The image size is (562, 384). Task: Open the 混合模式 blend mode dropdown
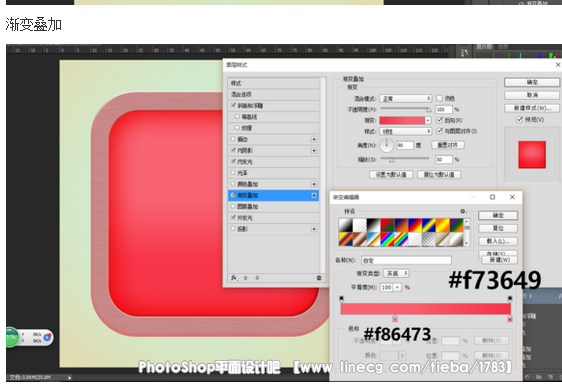click(x=405, y=98)
